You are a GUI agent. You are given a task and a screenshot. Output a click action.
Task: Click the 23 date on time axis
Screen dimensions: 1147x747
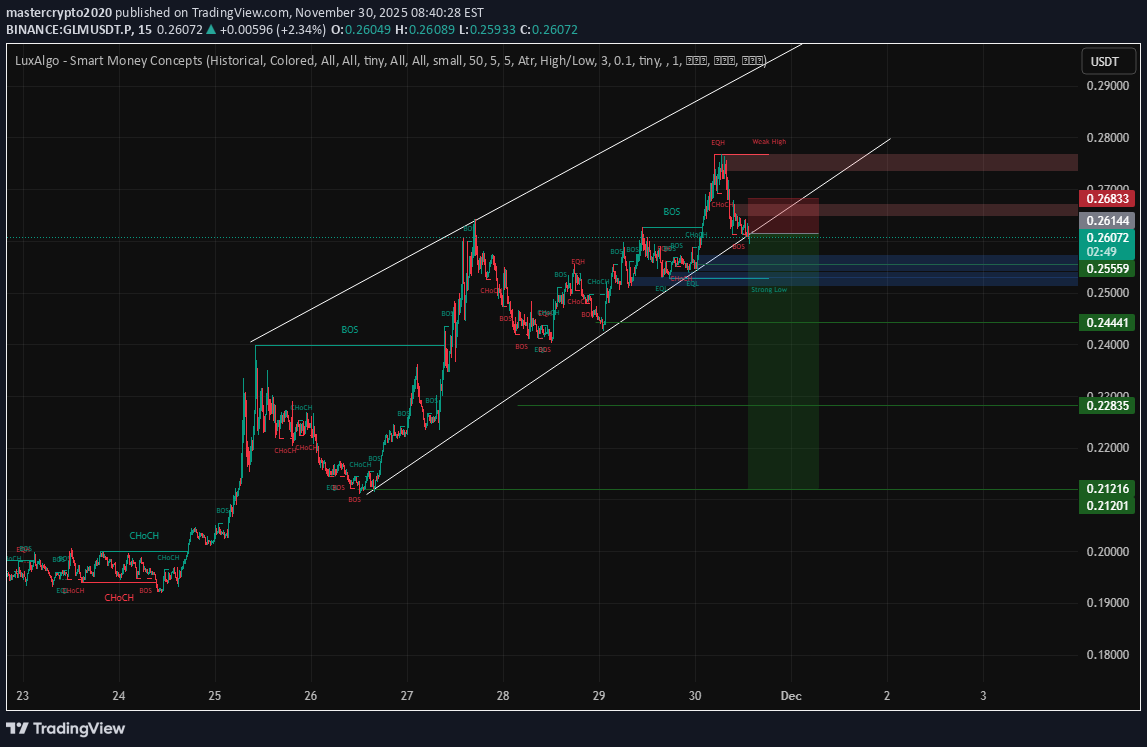pos(23,695)
